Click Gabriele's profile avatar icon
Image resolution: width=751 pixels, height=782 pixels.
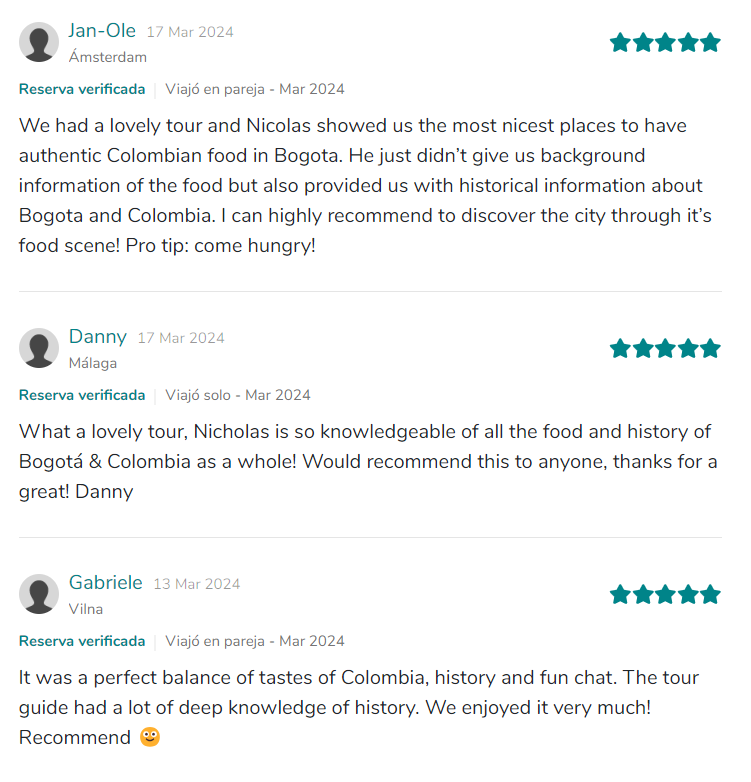(x=39, y=594)
